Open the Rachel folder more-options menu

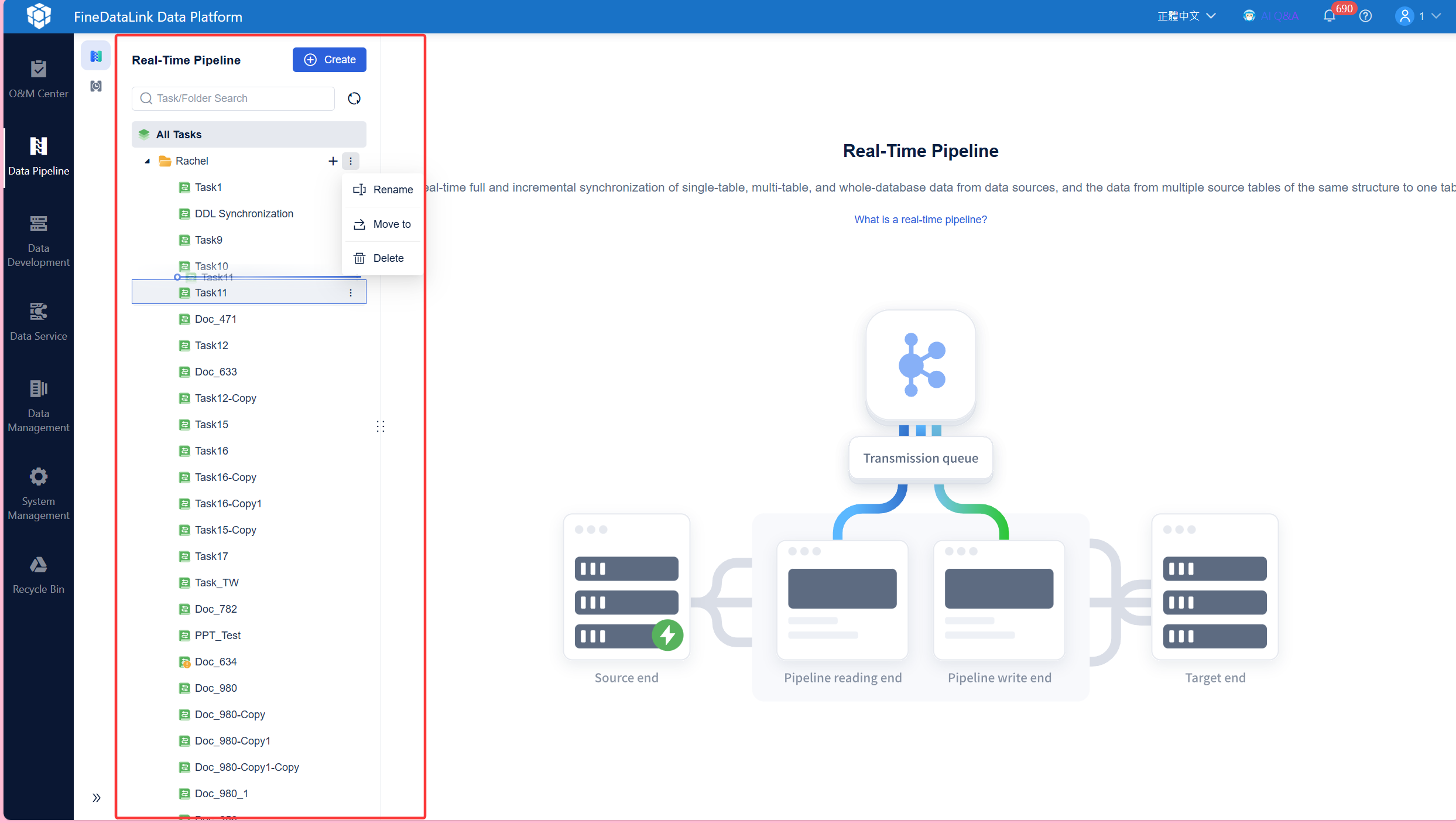(351, 161)
